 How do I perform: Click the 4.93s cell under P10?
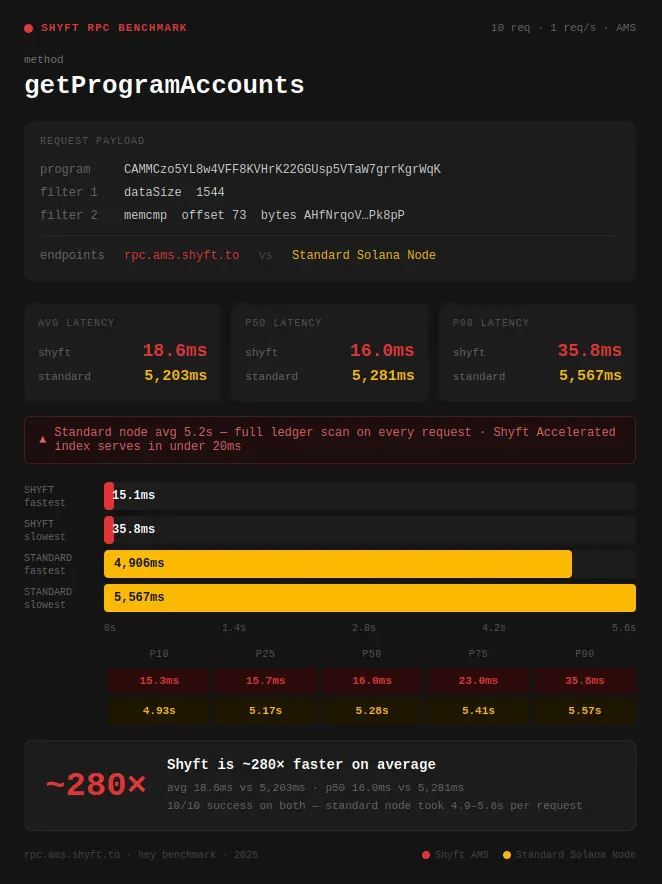(x=159, y=711)
